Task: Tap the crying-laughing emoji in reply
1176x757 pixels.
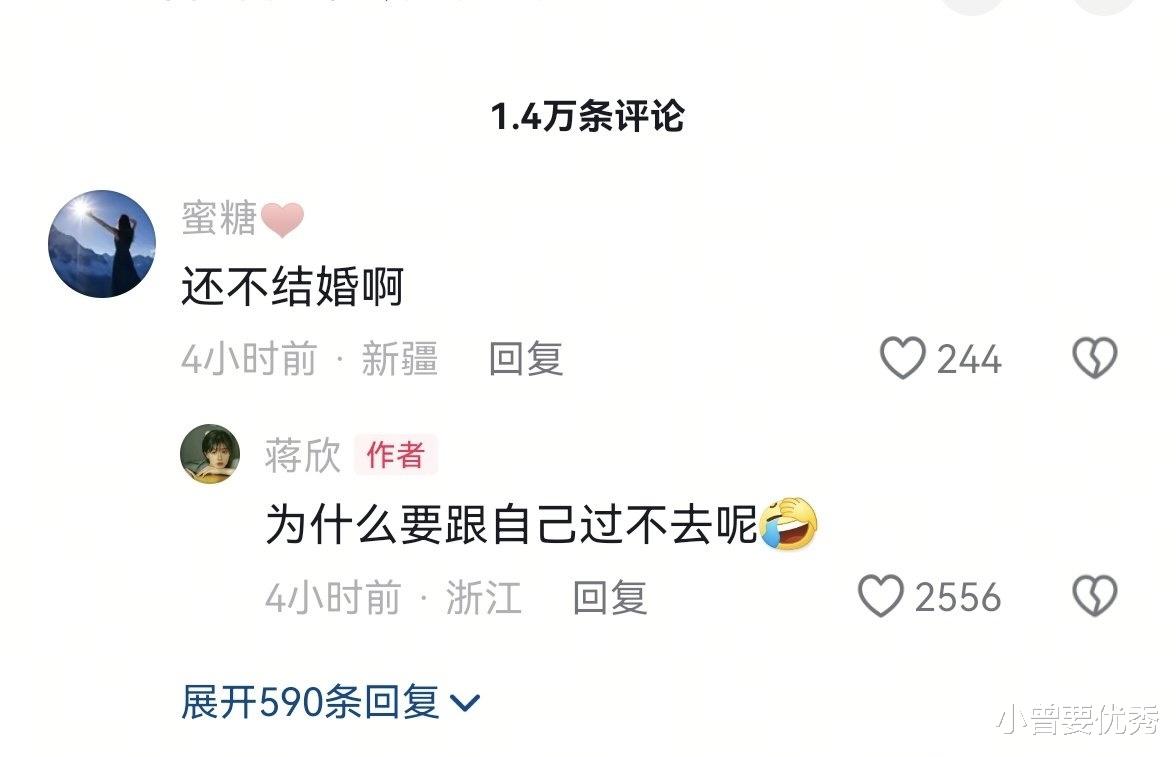Action: (788, 524)
